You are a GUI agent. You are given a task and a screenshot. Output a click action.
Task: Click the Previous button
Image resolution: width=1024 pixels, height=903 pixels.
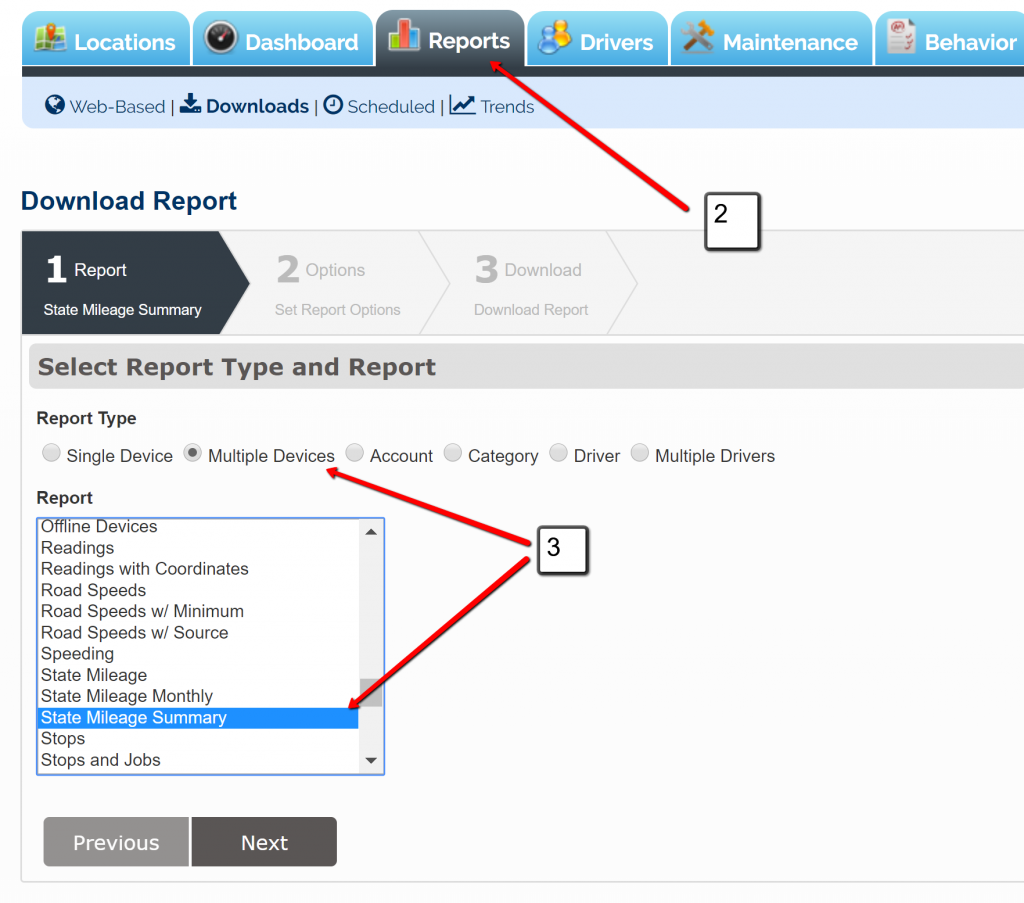point(116,842)
